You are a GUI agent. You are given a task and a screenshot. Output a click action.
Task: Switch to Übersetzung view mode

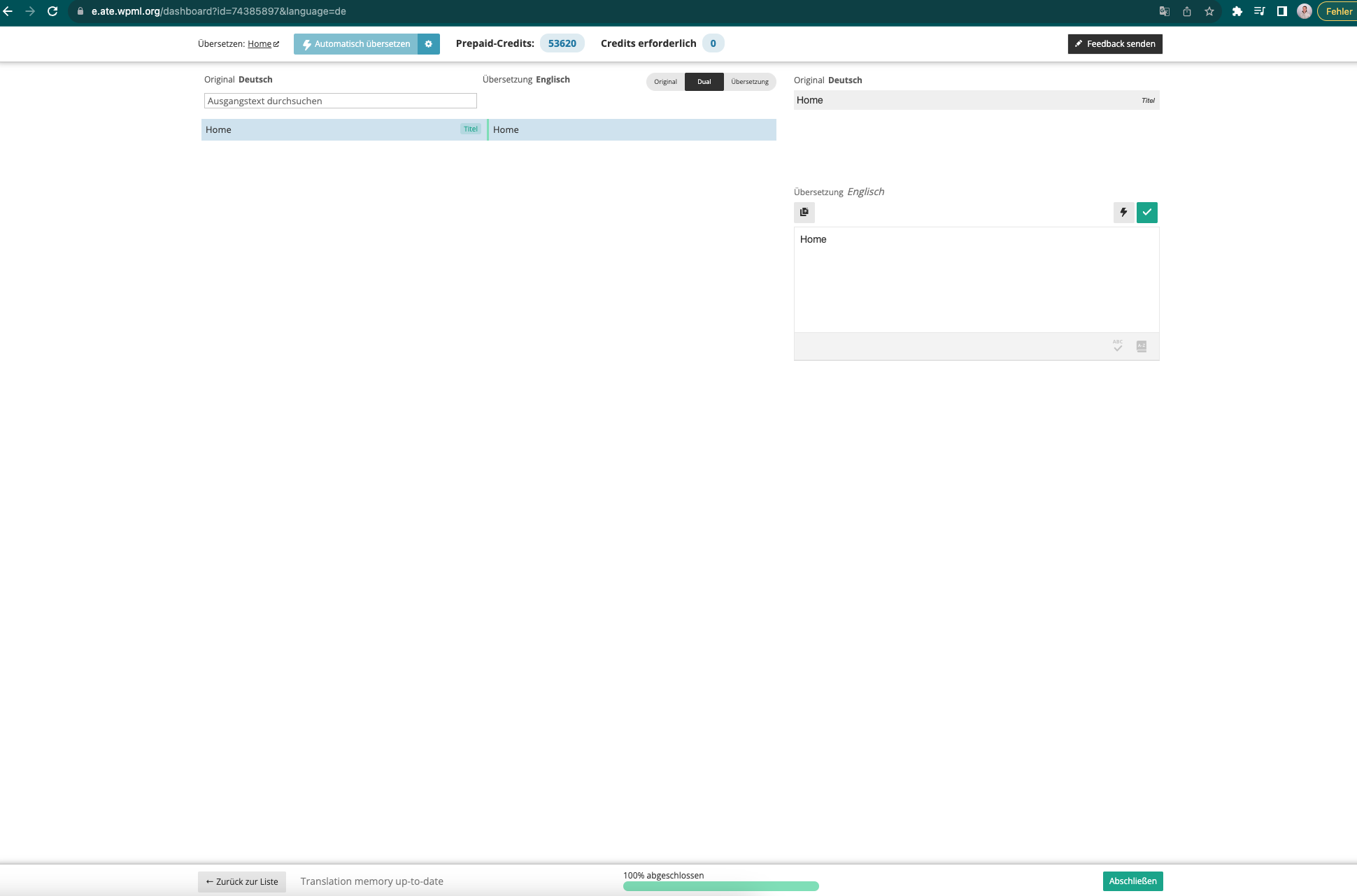tap(750, 82)
